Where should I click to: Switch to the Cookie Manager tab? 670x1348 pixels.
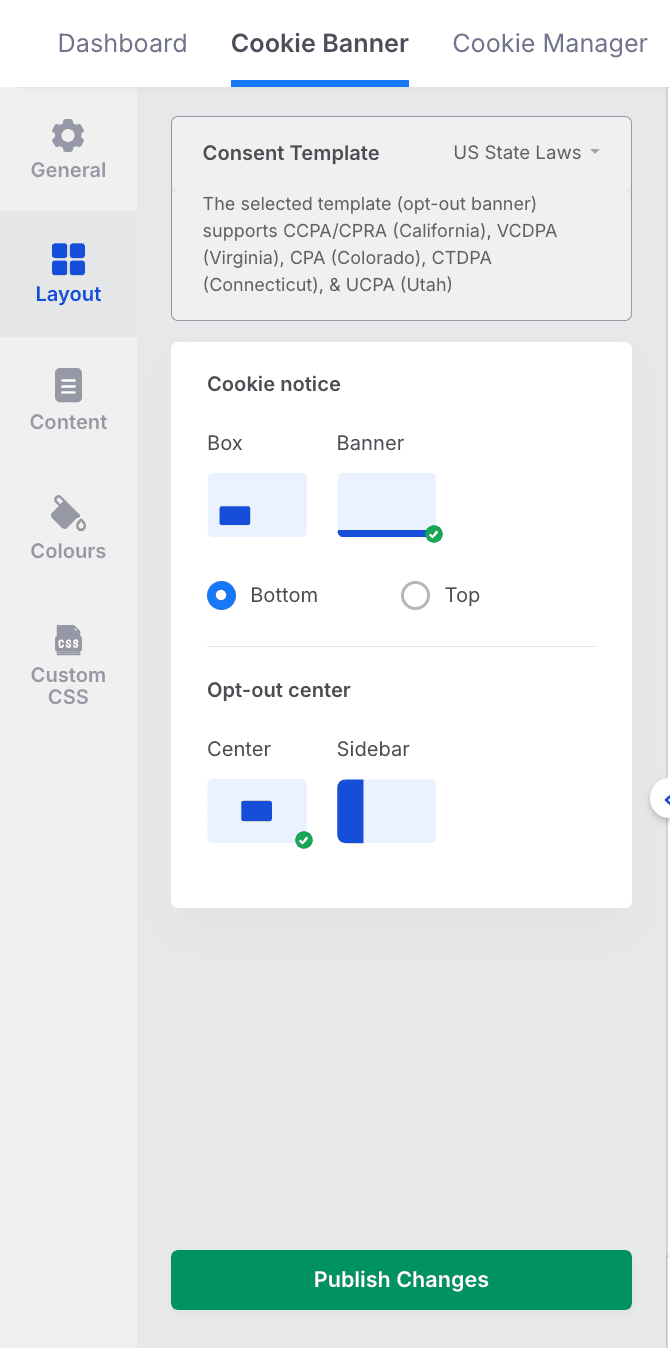(x=550, y=44)
